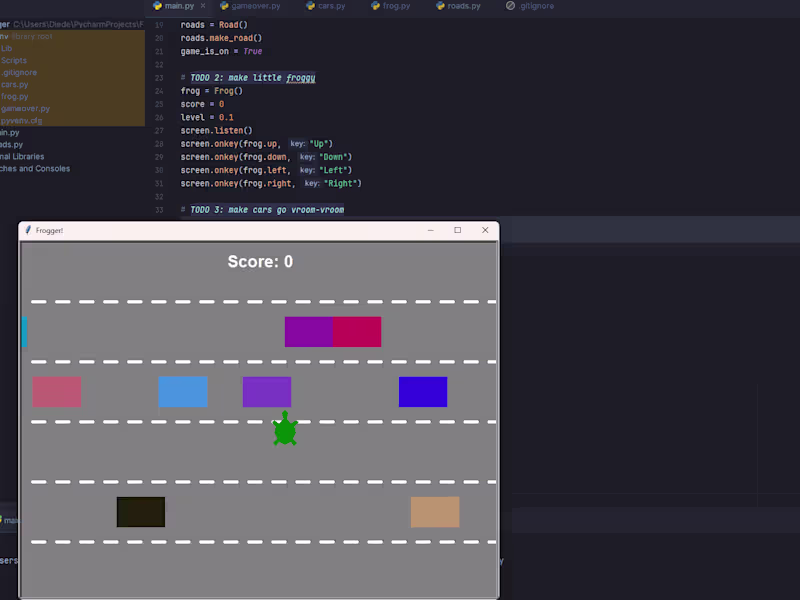Switch to the gameover.py tab
800x600 pixels.
(254, 6)
